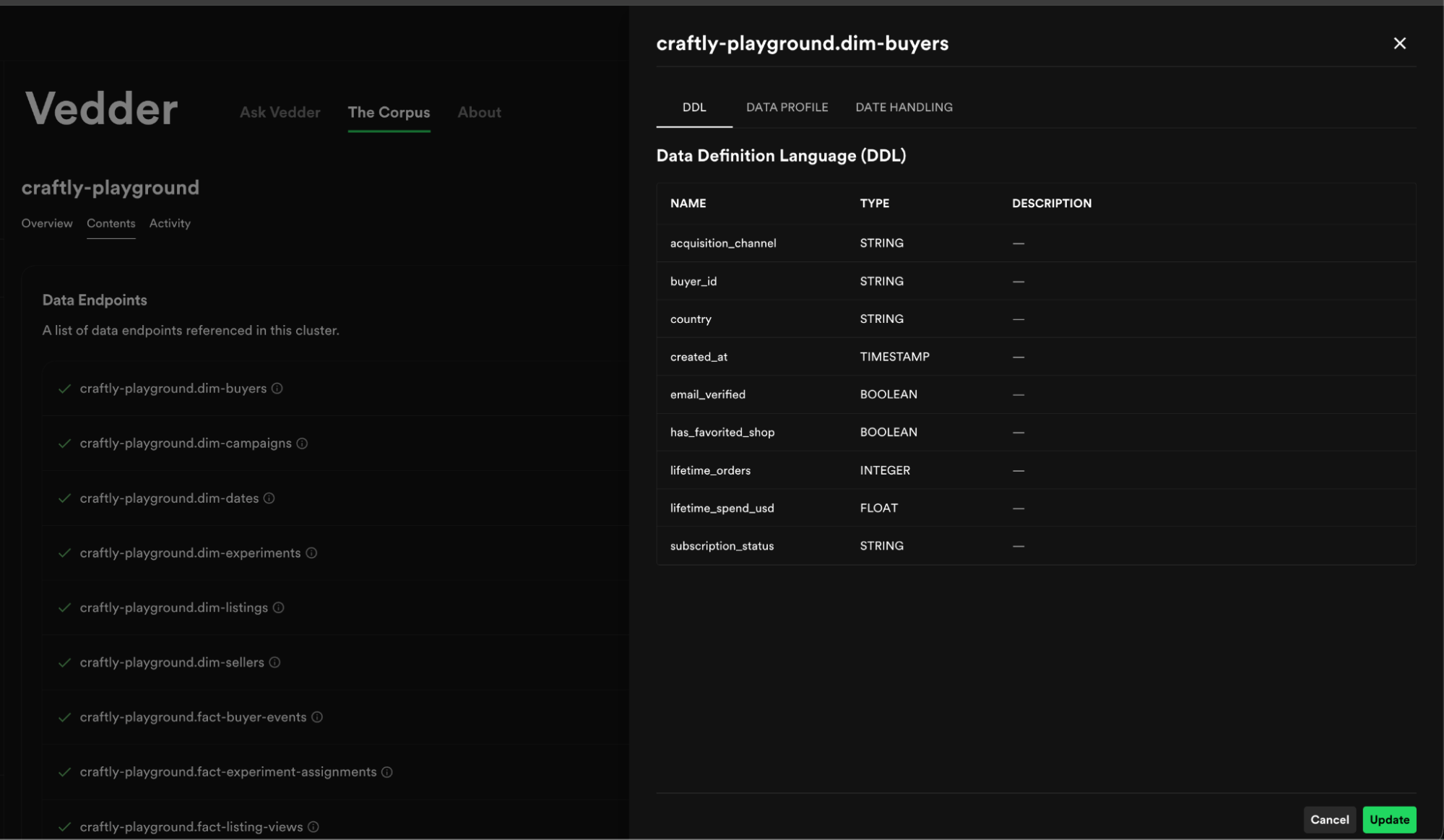Edit description cell for subscription_status
This screenshot has width=1444, height=840.
[x=1018, y=546]
